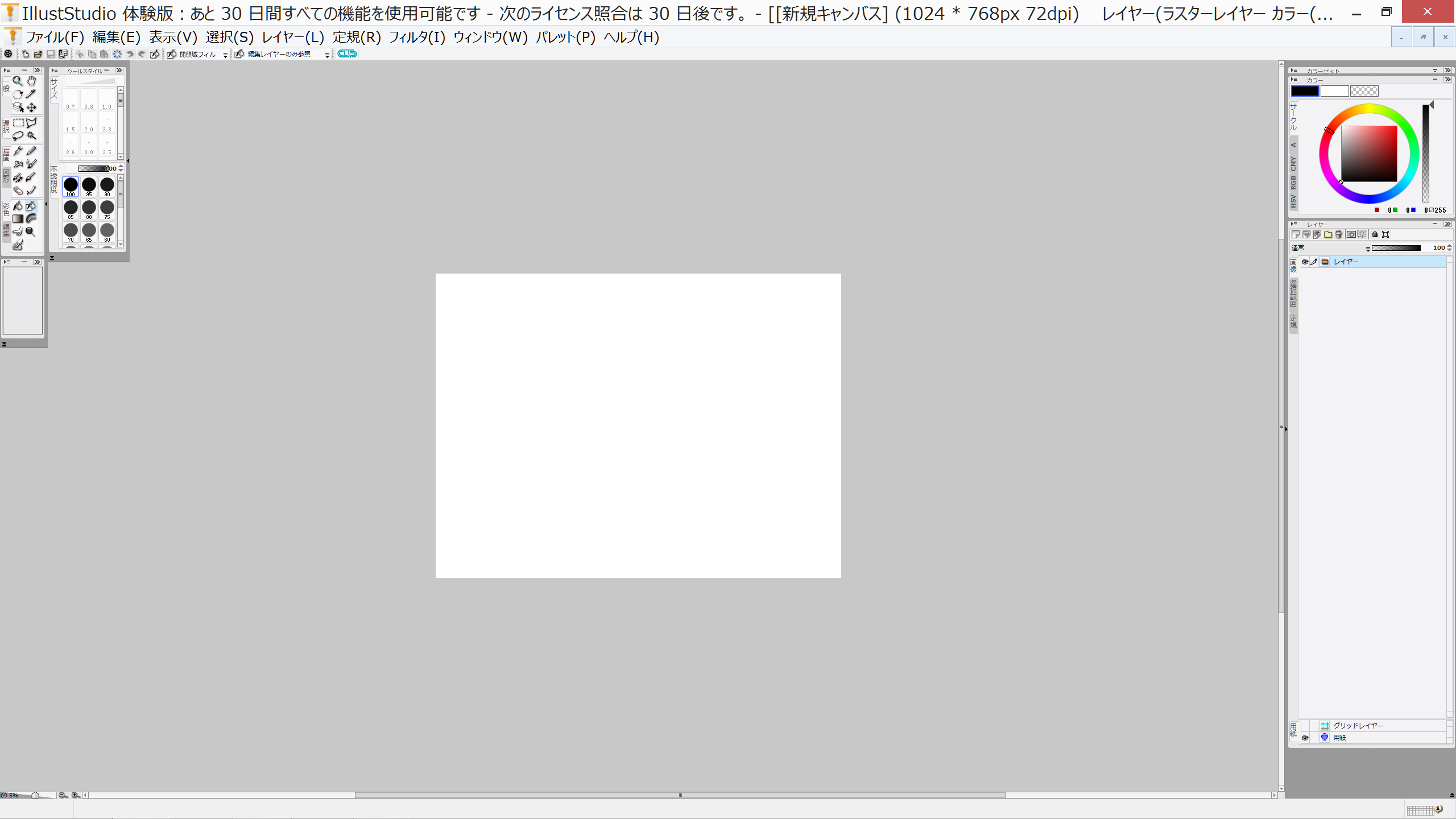1456x819 pixels.
Task: Toggle visibility of グリッドレイヤー
Action: click(x=1305, y=726)
